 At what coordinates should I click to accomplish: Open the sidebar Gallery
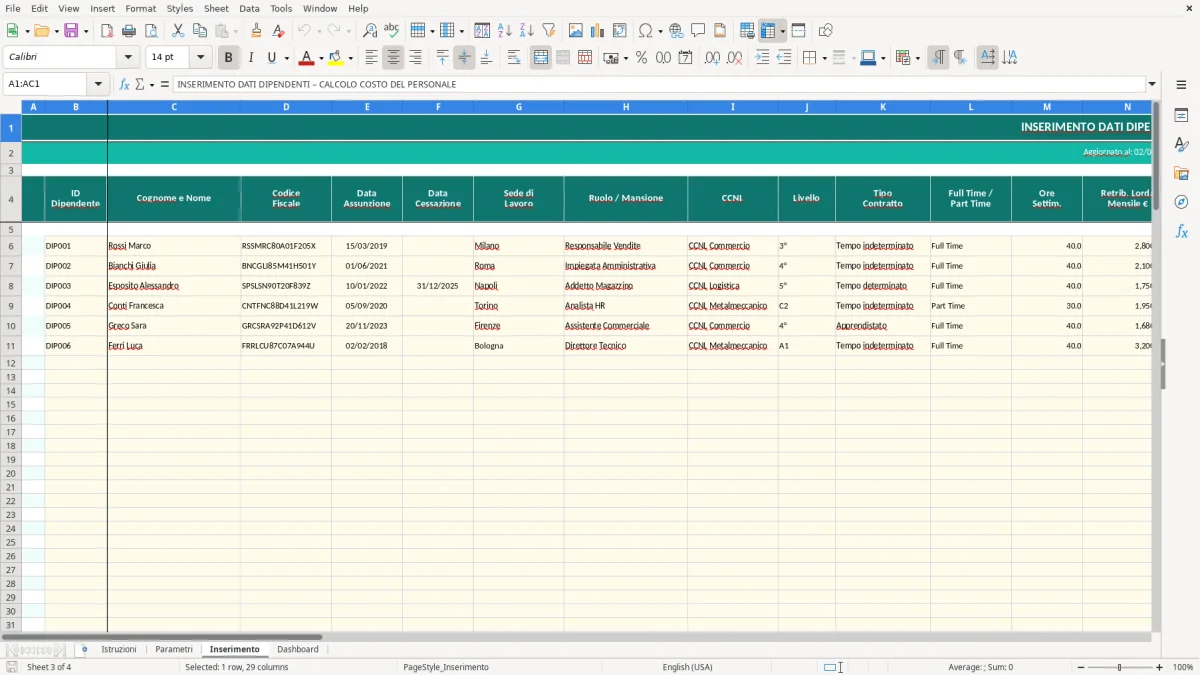1181,173
